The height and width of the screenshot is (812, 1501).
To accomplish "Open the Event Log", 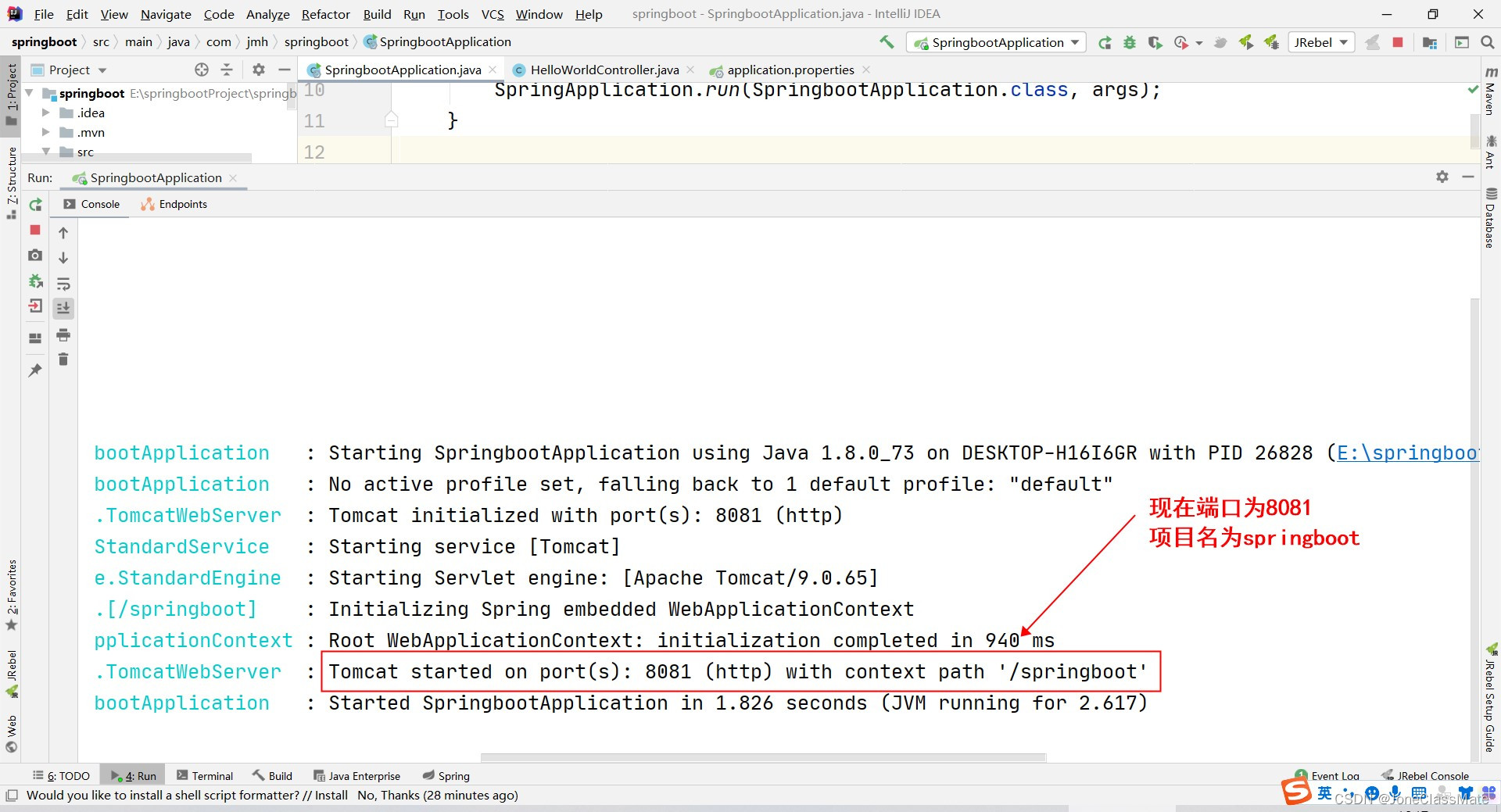I will click(1327, 776).
